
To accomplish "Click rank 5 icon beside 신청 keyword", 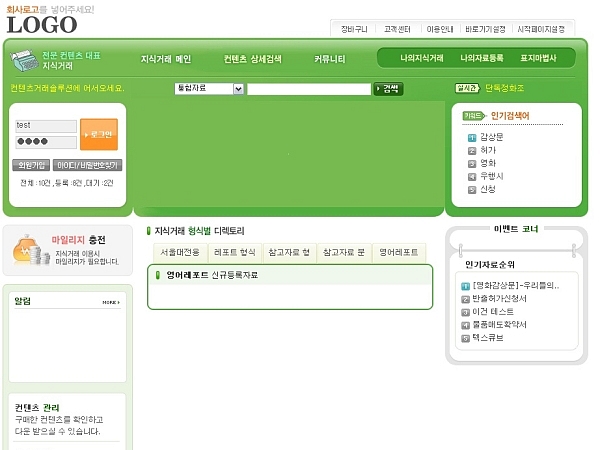I will tap(472, 189).
